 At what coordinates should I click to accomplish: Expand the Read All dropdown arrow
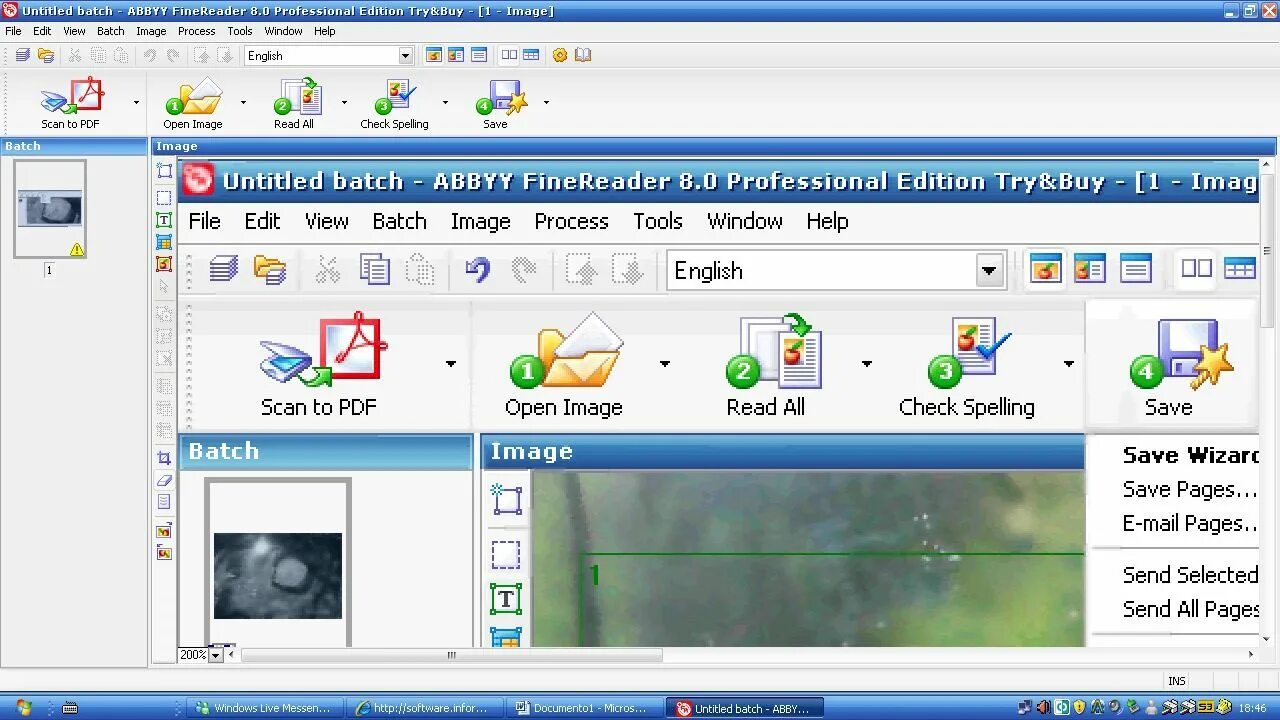click(344, 102)
